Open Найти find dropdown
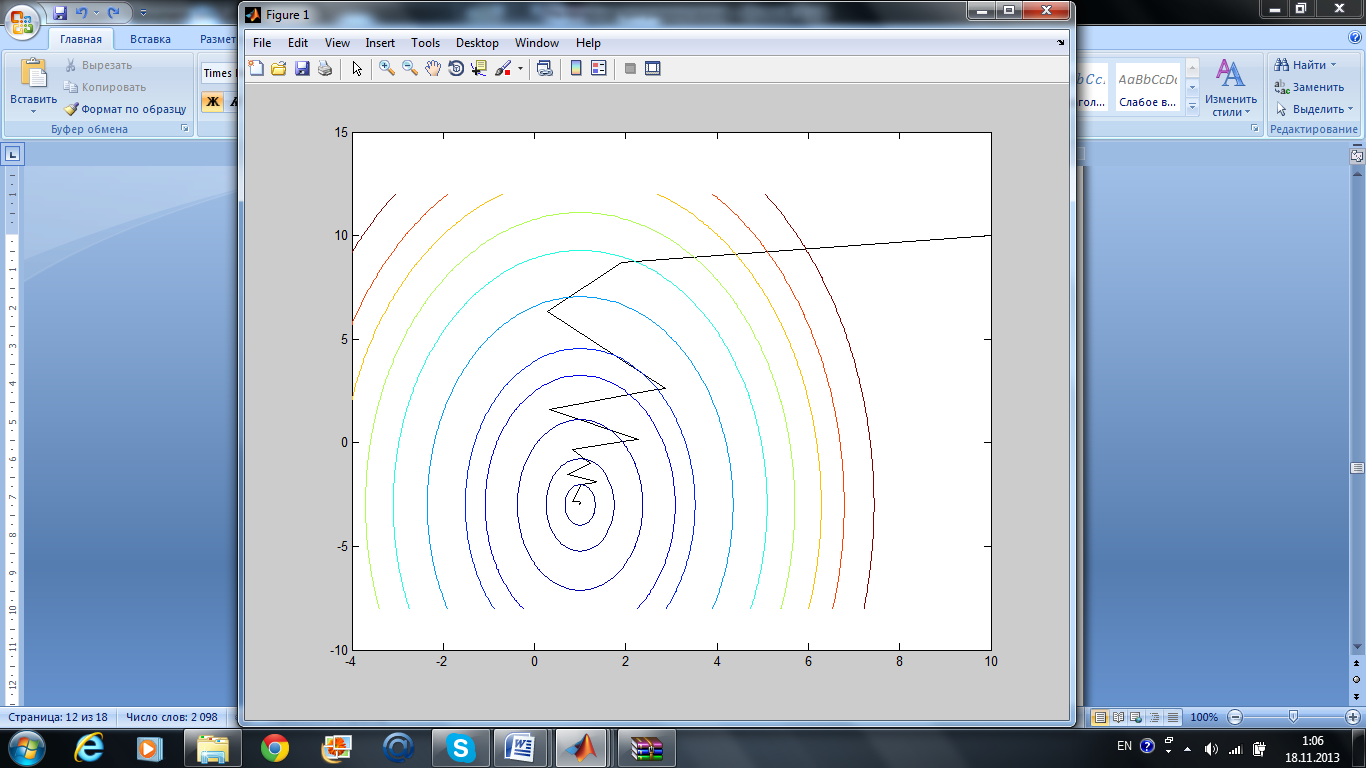 pos(1305,65)
